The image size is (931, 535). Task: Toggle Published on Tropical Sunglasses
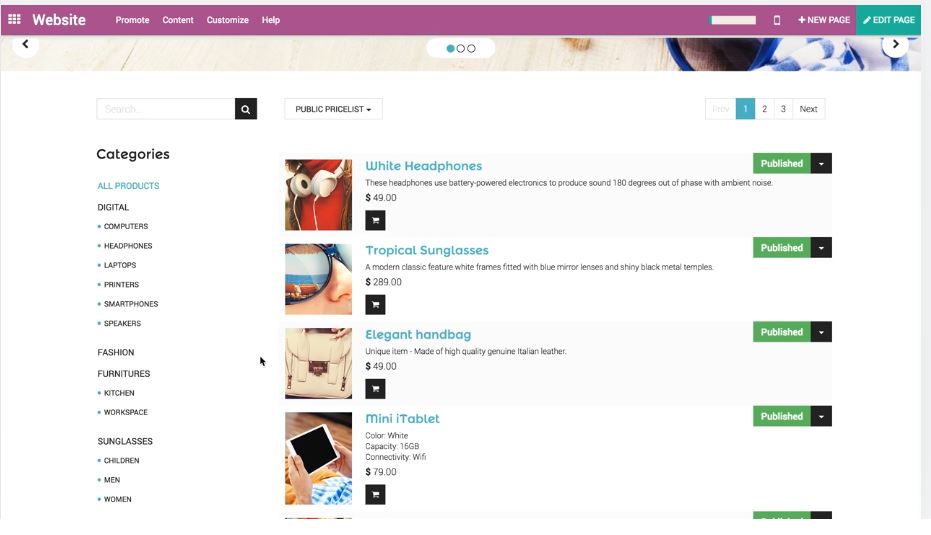click(781, 248)
